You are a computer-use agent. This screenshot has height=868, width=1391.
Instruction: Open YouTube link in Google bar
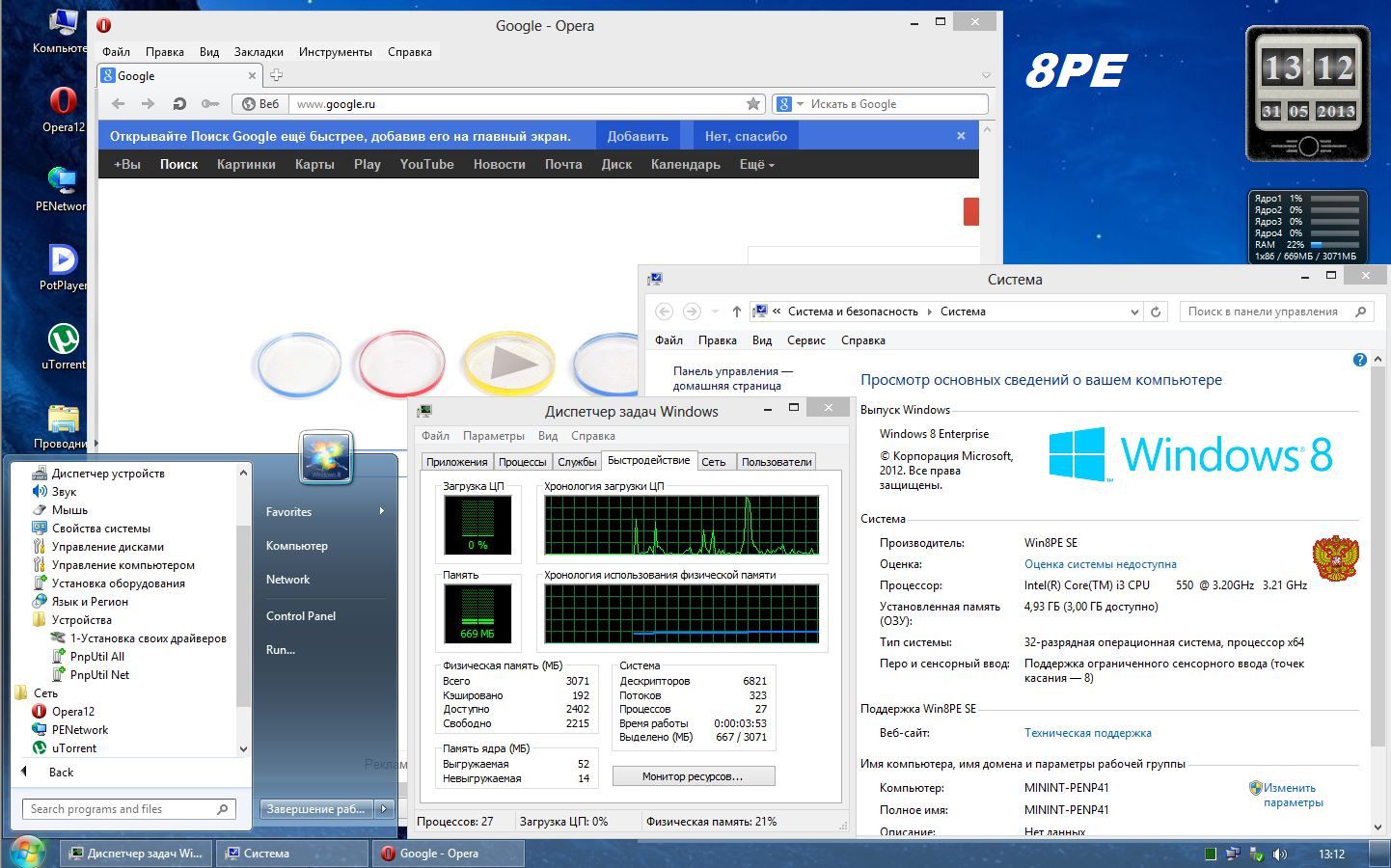[426, 164]
